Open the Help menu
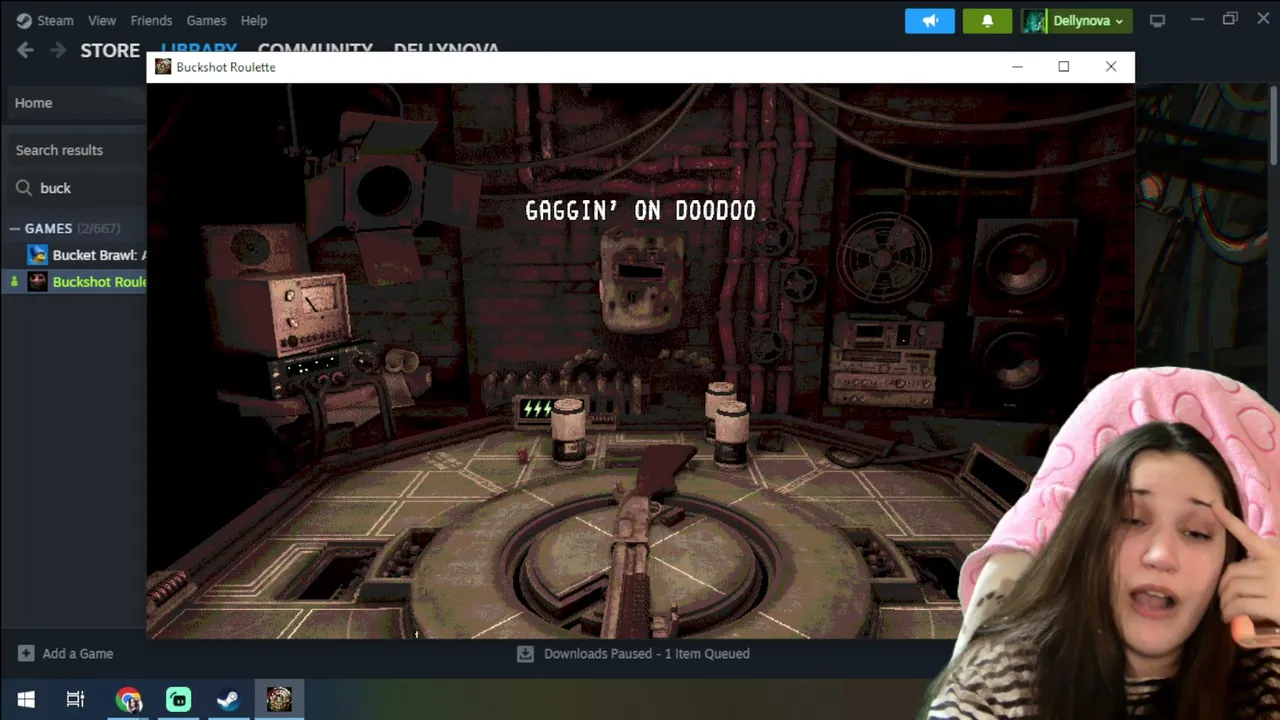1280x720 pixels. (254, 20)
